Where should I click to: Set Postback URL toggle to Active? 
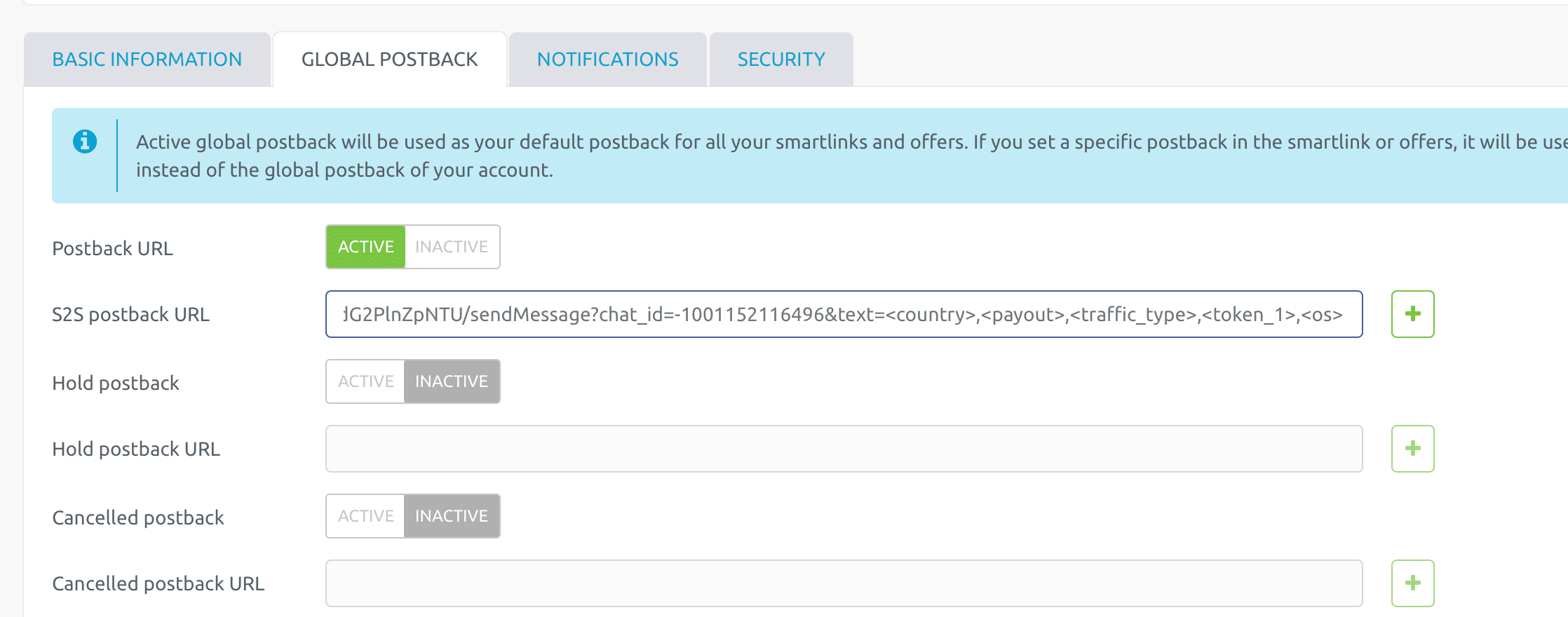(x=366, y=247)
